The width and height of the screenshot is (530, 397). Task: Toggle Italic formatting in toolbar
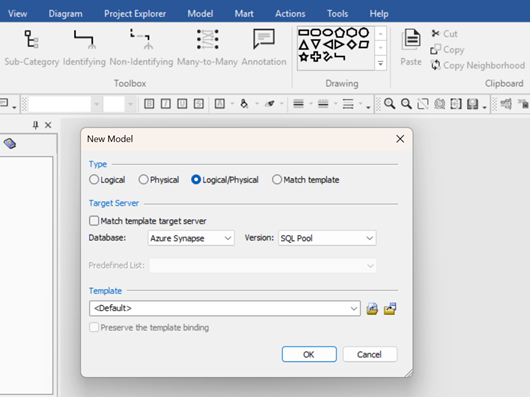166,104
